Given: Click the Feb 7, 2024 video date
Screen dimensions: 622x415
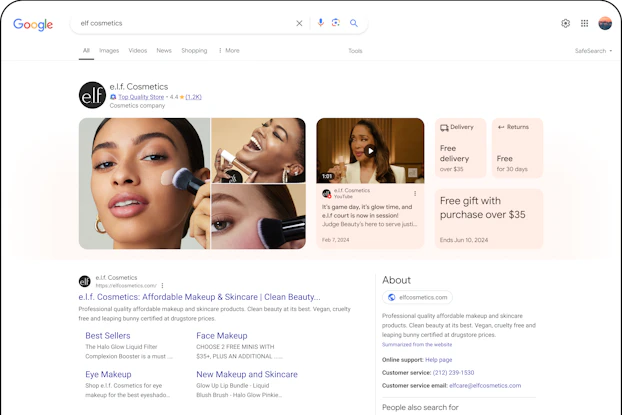Looking at the screenshot, I should click(336, 240).
